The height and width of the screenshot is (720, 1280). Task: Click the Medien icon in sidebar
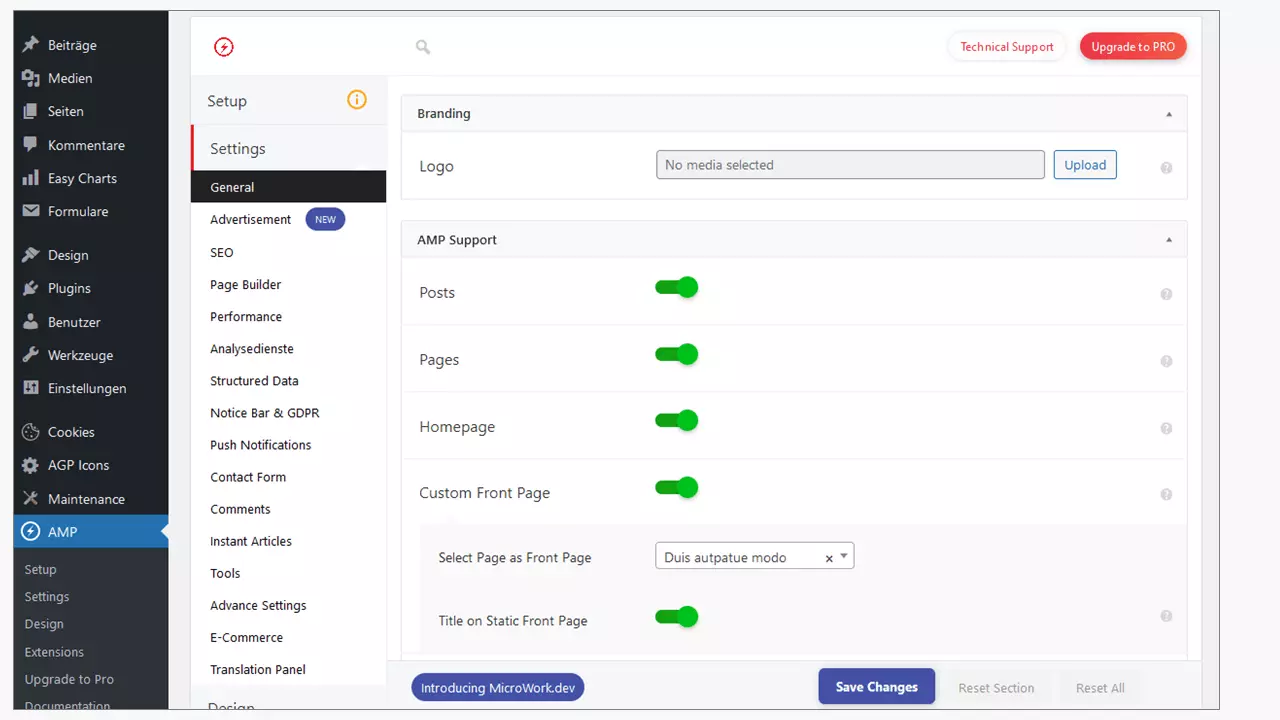tap(31, 78)
